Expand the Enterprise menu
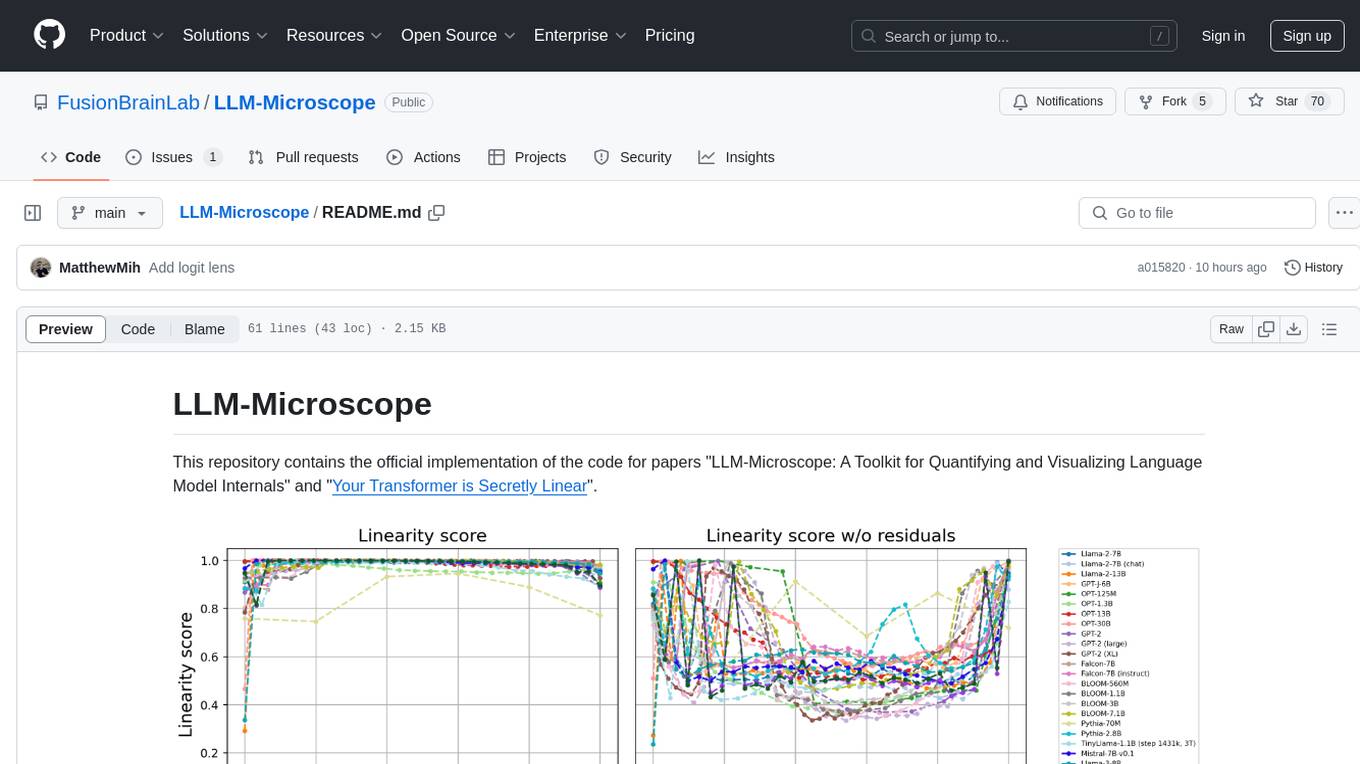This screenshot has width=1360, height=764. click(x=580, y=35)
